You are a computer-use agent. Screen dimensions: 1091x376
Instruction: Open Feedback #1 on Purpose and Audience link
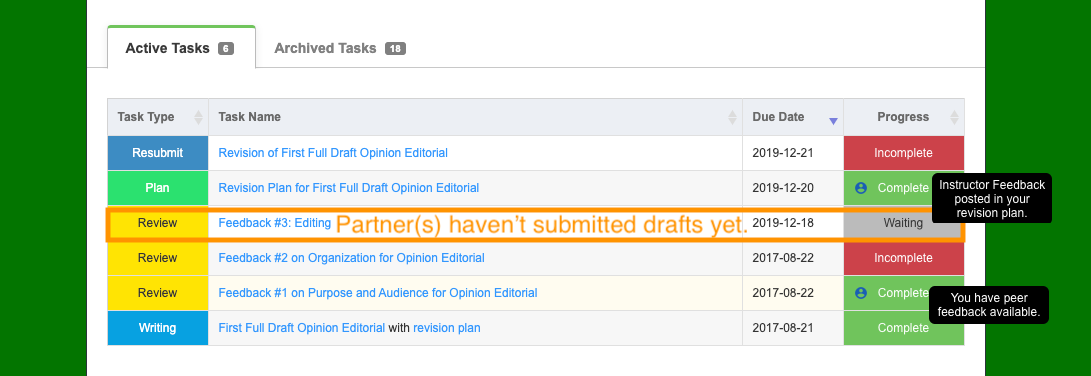pos(378,293)
